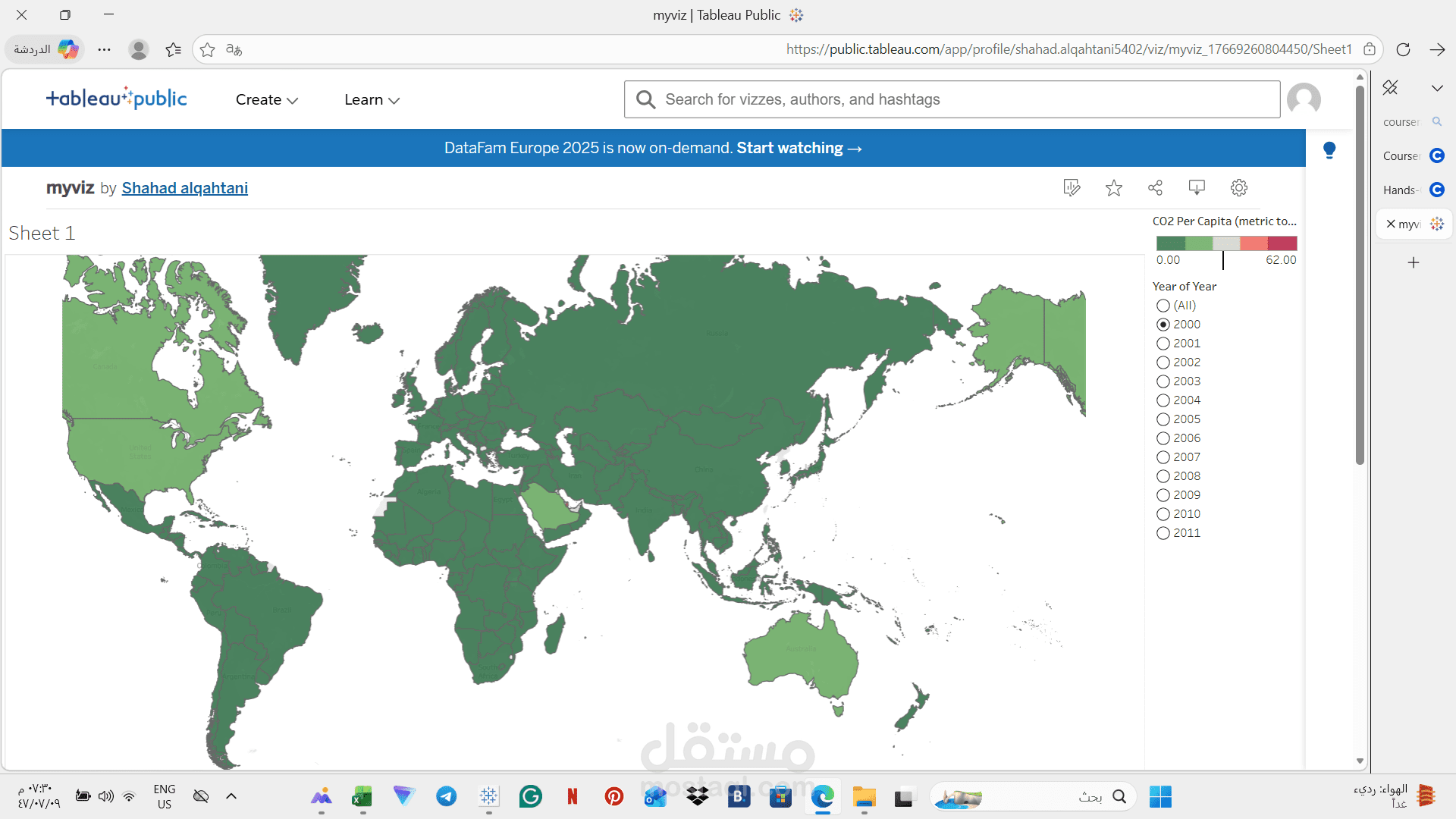The image size is (1456, 819).
Task: Select year 2009 radio button
Action: click(1163, 495)
